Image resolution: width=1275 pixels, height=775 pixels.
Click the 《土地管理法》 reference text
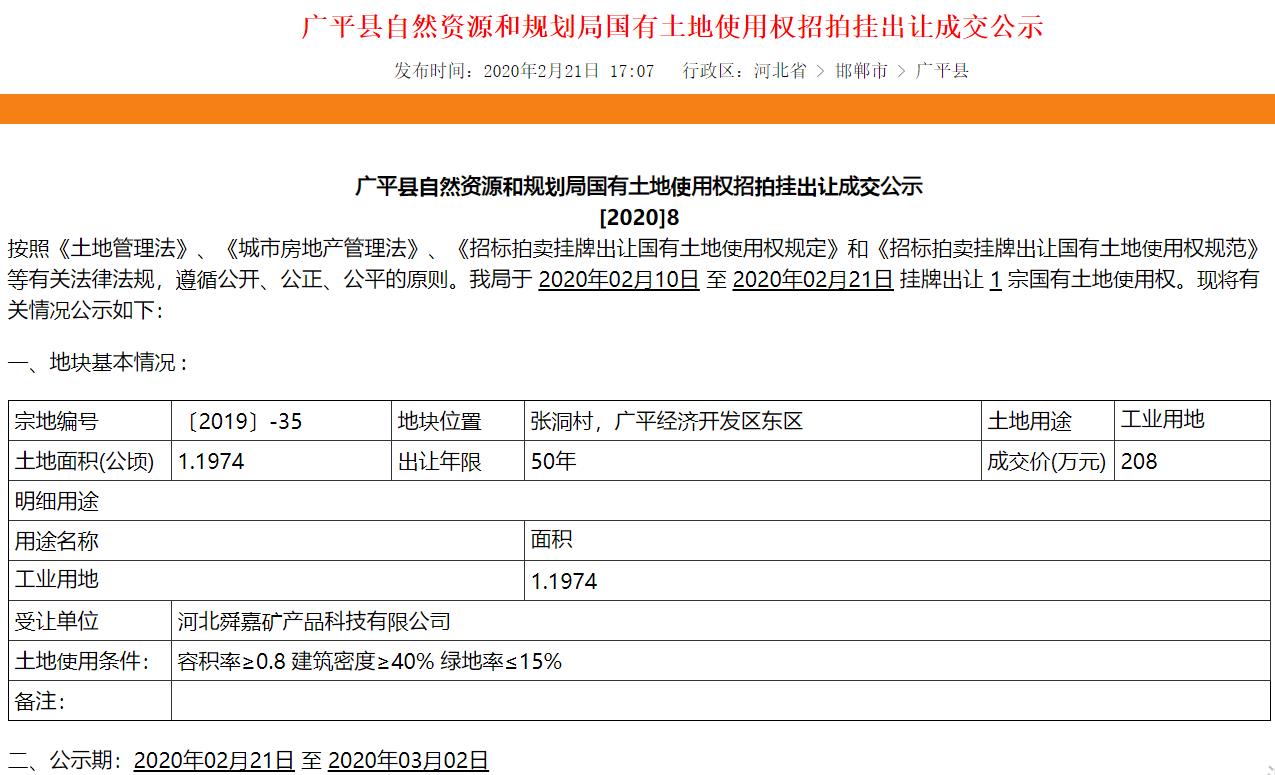click(124, 249)
